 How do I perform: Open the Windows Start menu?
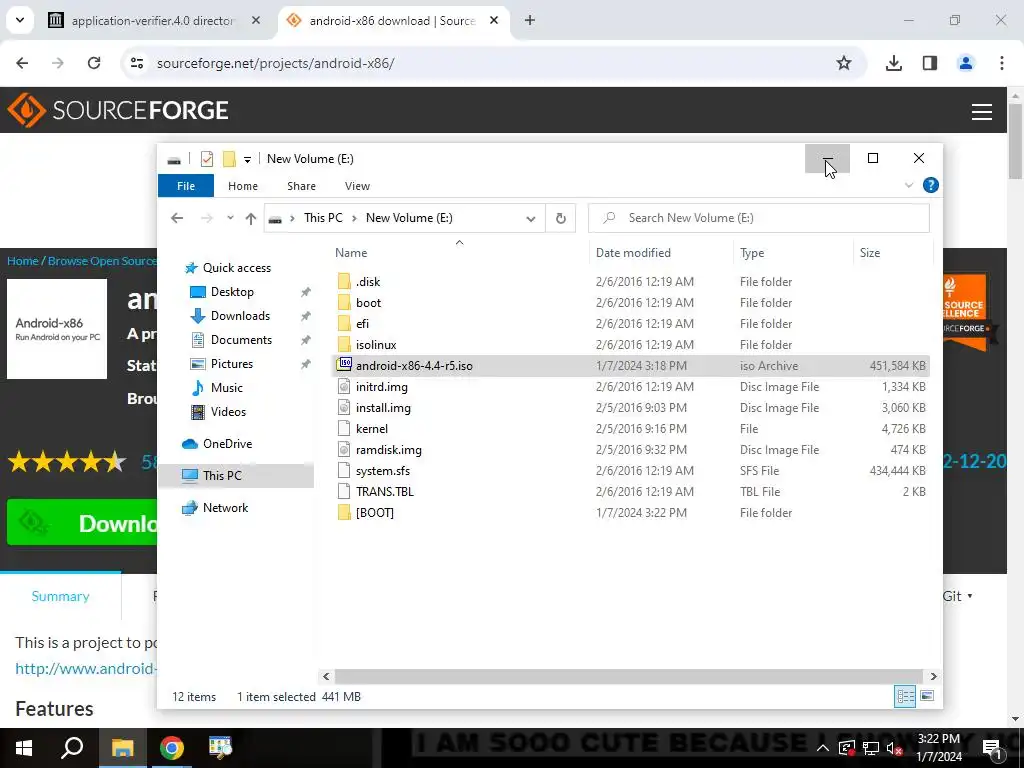(24, 748)
